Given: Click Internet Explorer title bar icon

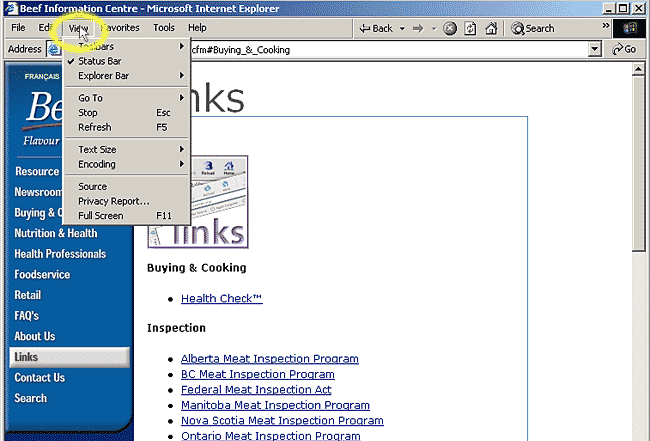Looking at the screenshot, I should click(11, 8).
